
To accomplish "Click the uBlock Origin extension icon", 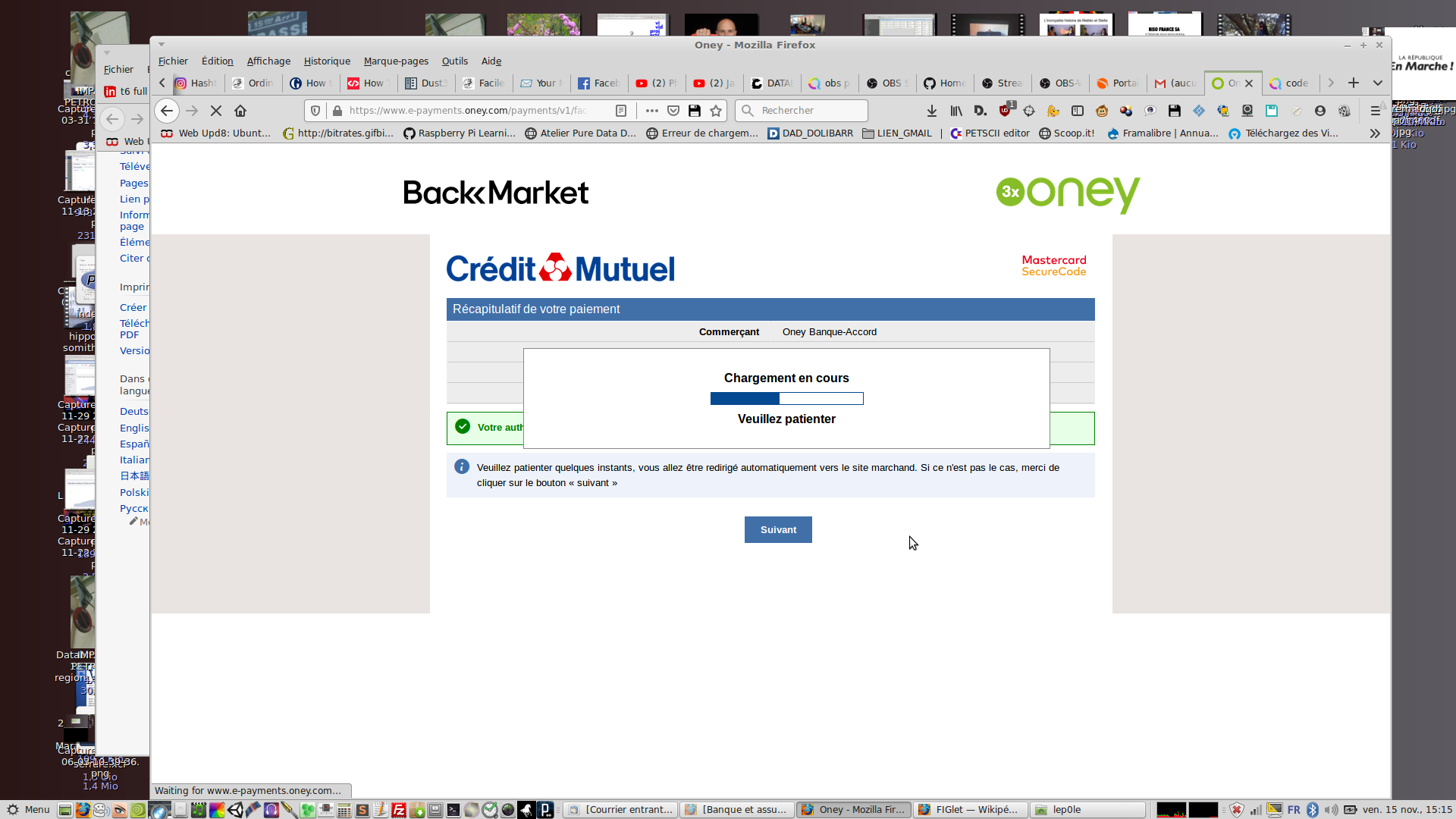I will (1005, 111).
